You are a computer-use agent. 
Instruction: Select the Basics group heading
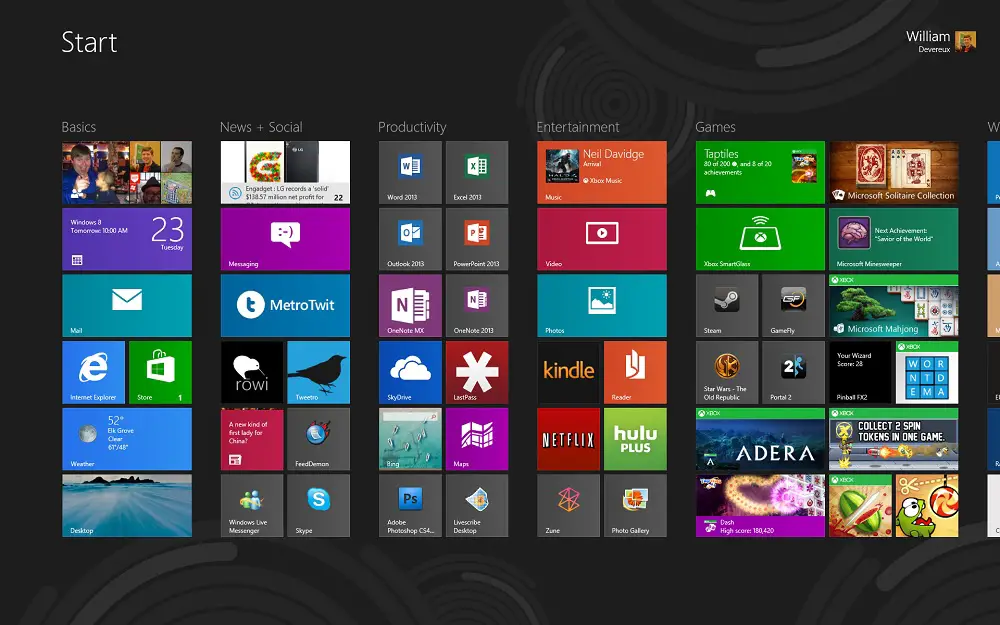click(78, 127)
